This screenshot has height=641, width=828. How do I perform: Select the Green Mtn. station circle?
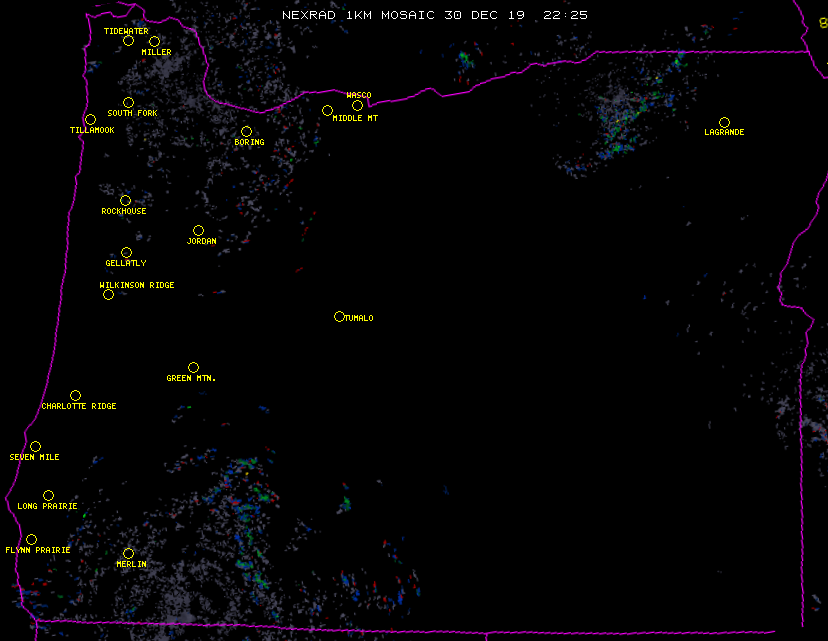193,367
